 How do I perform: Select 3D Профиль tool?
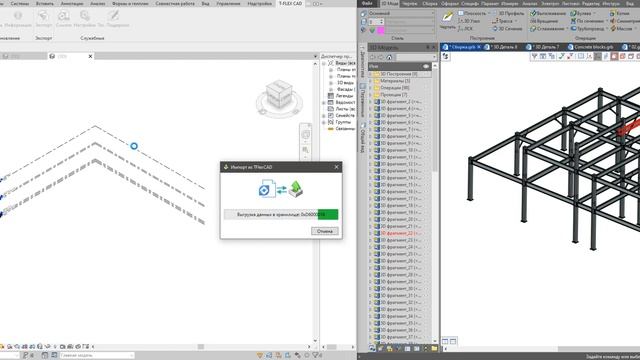[x=508, y=13]
